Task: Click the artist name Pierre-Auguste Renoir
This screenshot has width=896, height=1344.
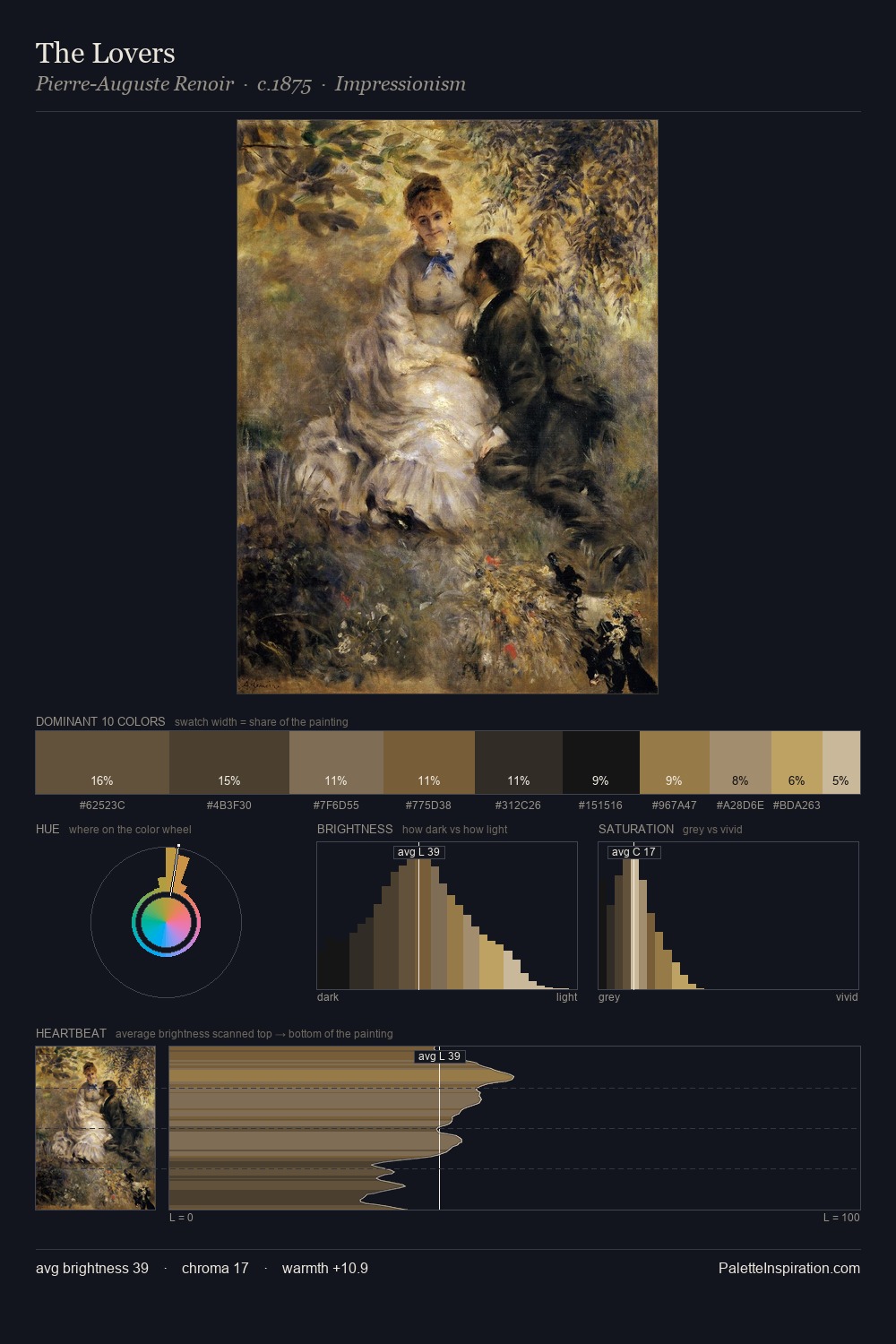Action: (134, 84)
